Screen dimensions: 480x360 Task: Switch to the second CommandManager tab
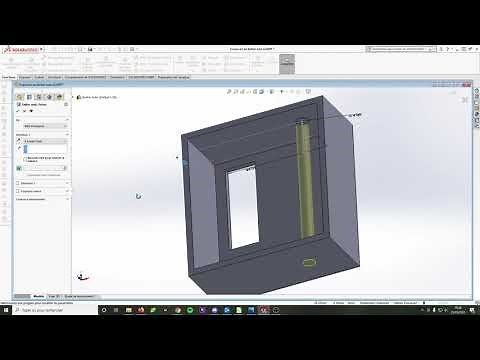[x=25, y=77]
